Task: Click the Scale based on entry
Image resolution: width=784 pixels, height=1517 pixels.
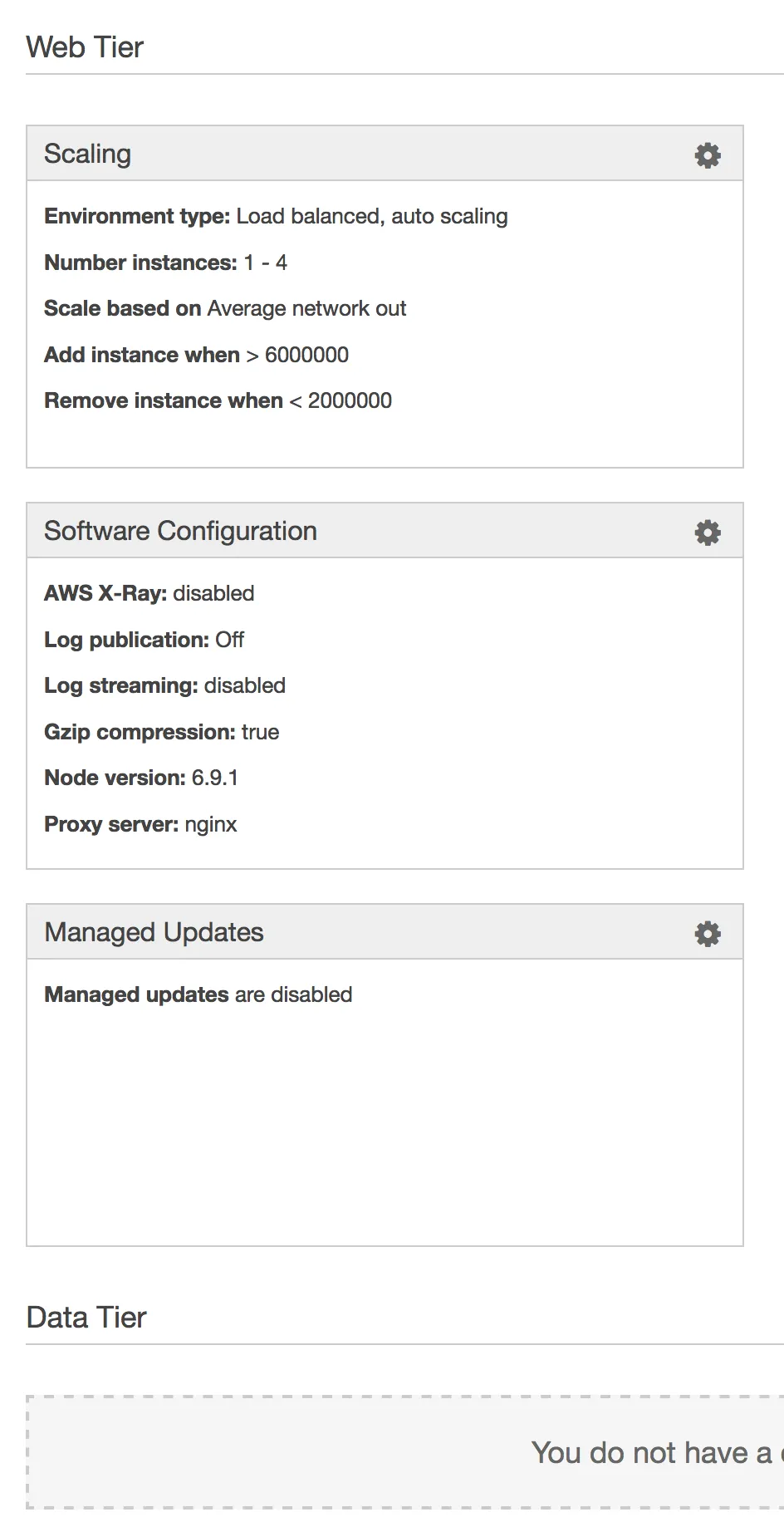Action: pyautogui.click(x=225, y=309)
